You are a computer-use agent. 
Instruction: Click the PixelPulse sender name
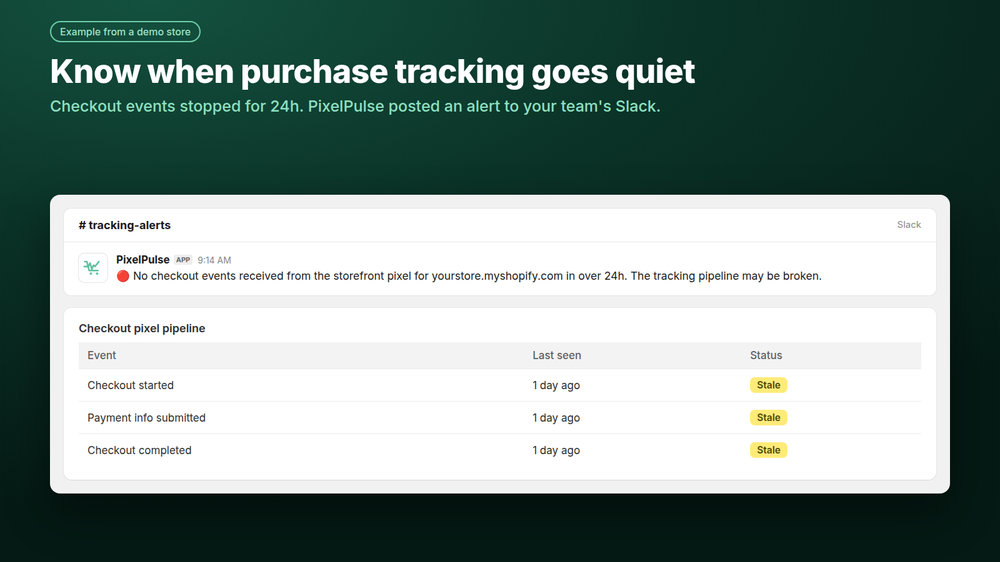(x=143, y=260)
